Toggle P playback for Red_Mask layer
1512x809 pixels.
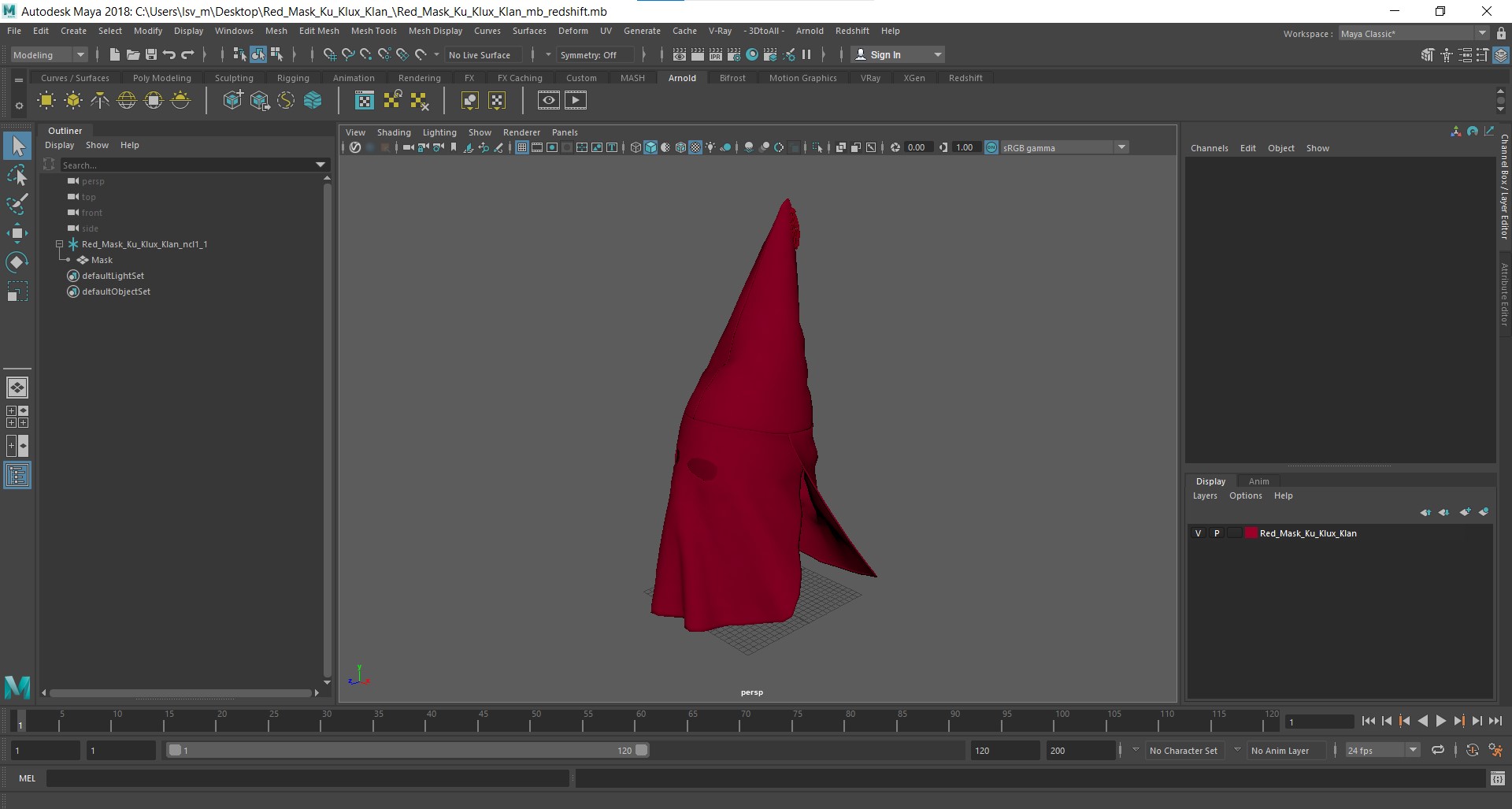(1217, 533)
